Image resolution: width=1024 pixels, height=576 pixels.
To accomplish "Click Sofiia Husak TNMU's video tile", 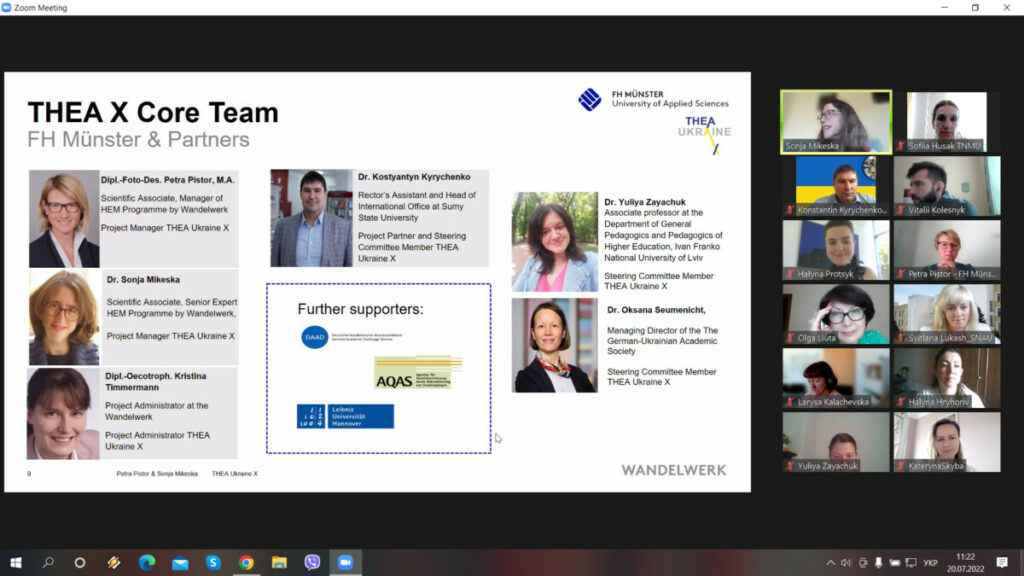I will [946, 122].
